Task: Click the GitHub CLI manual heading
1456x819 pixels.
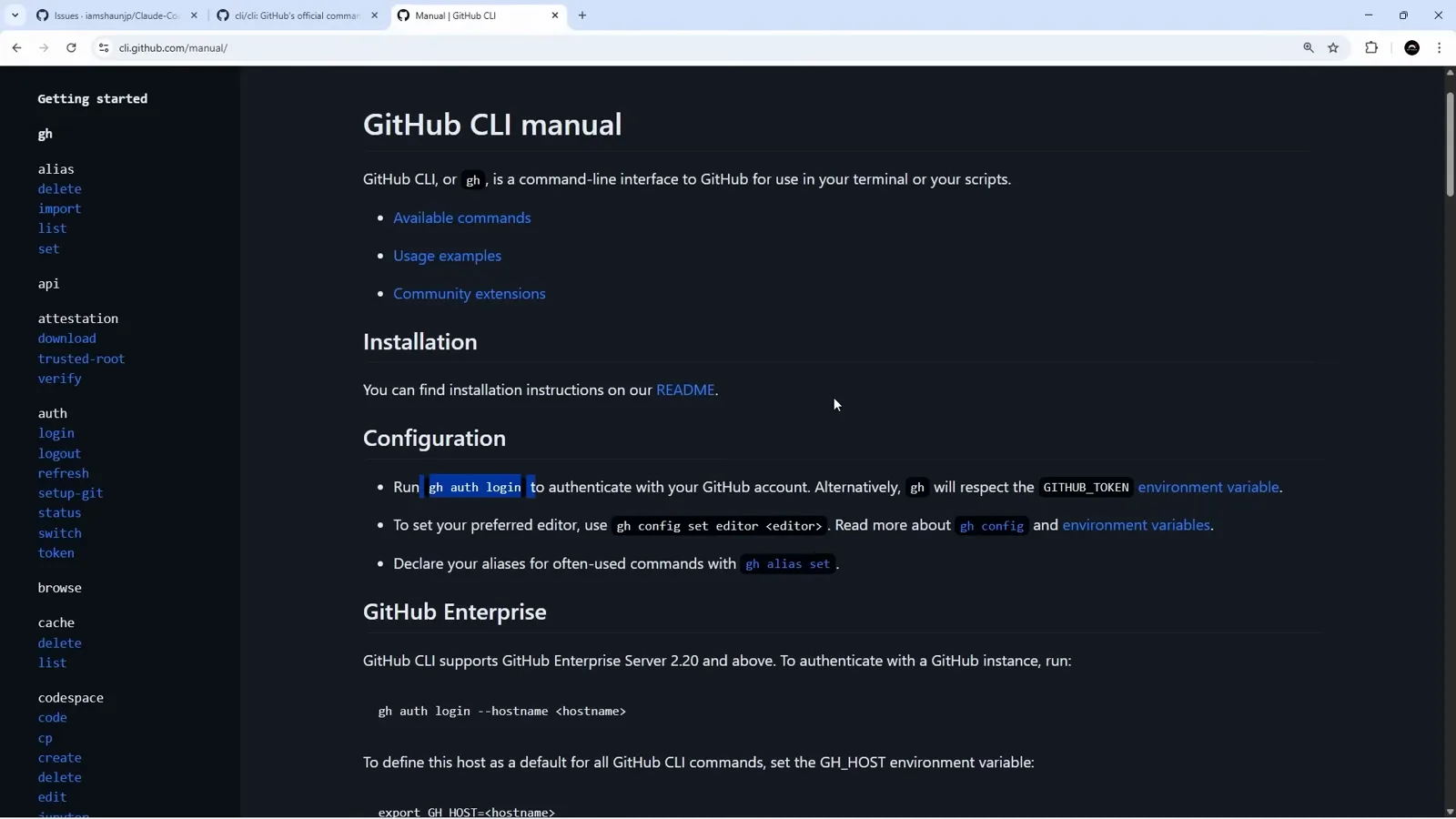Action: click(x=492, y=125)
